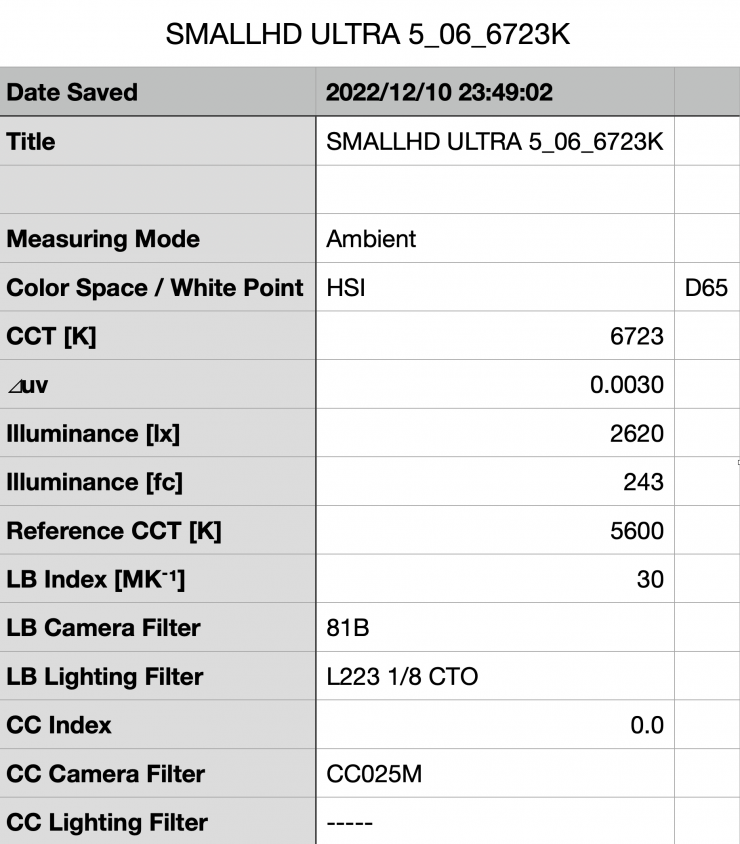This screenshot has height=844, width=740.
Task: Click the 2022/12/10 23:49:02 date value
Action: pyautogui.click(x=440, y=93)
